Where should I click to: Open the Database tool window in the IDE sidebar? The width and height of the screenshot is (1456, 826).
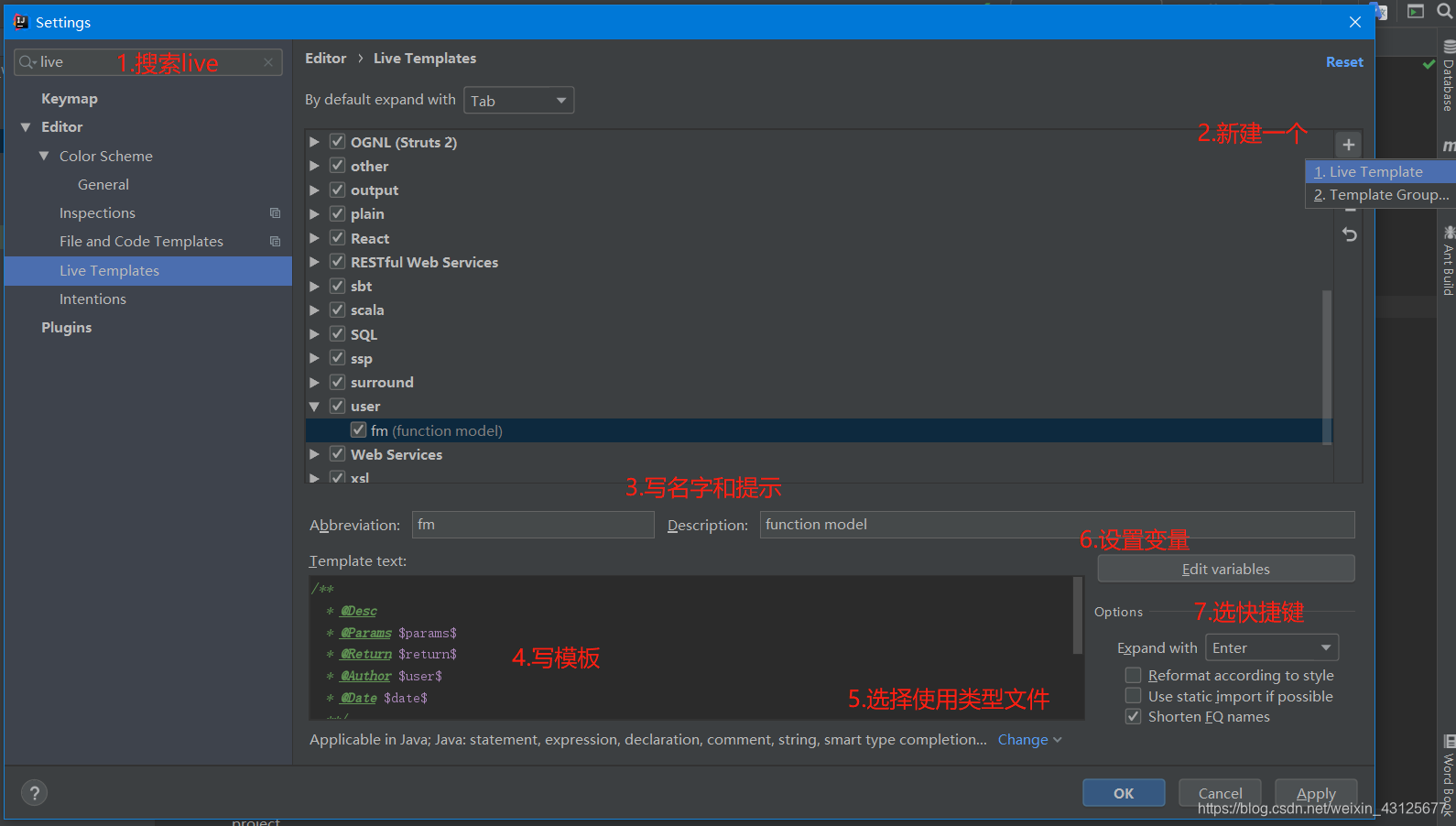click(x=1448, y=77)
